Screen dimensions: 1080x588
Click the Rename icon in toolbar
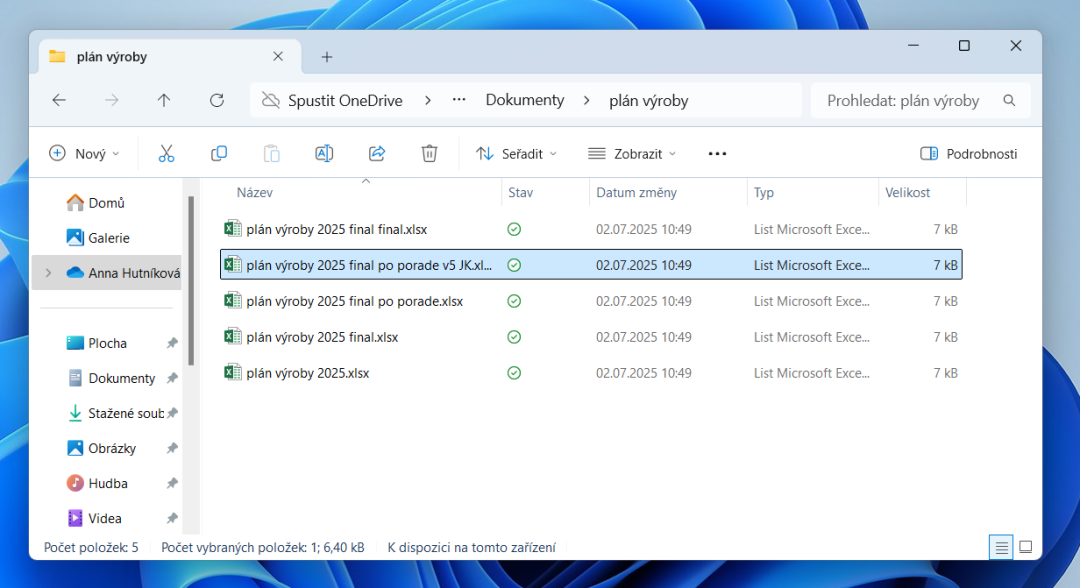pos(324,153)
